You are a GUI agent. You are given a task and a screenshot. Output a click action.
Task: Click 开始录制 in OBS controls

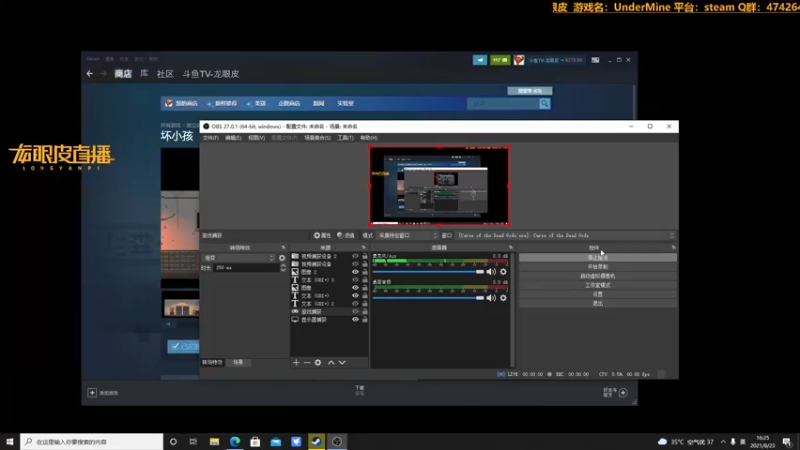click(x=597, y=267)
